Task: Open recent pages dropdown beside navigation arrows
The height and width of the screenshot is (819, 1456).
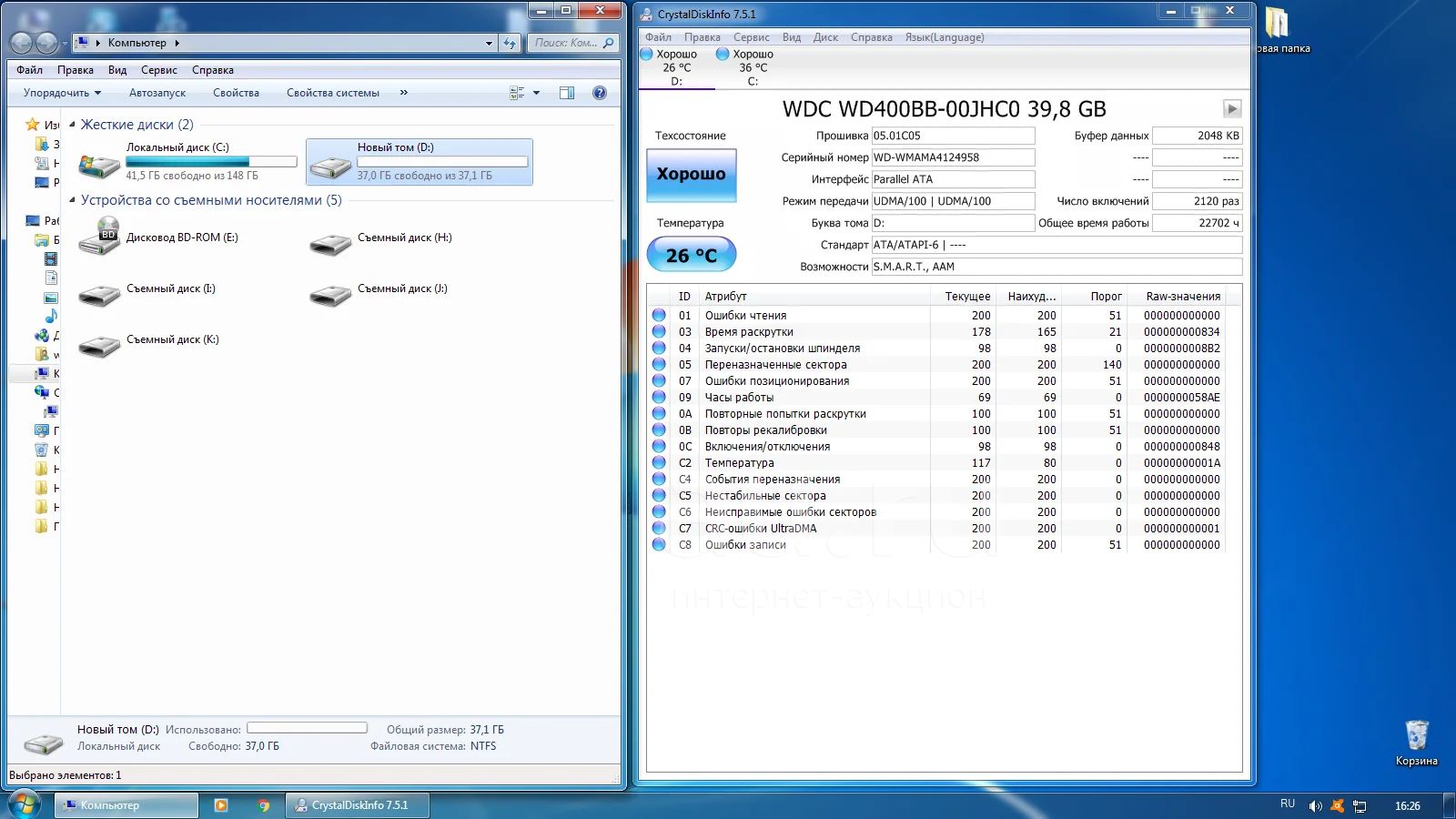Action: pos(66,44)
